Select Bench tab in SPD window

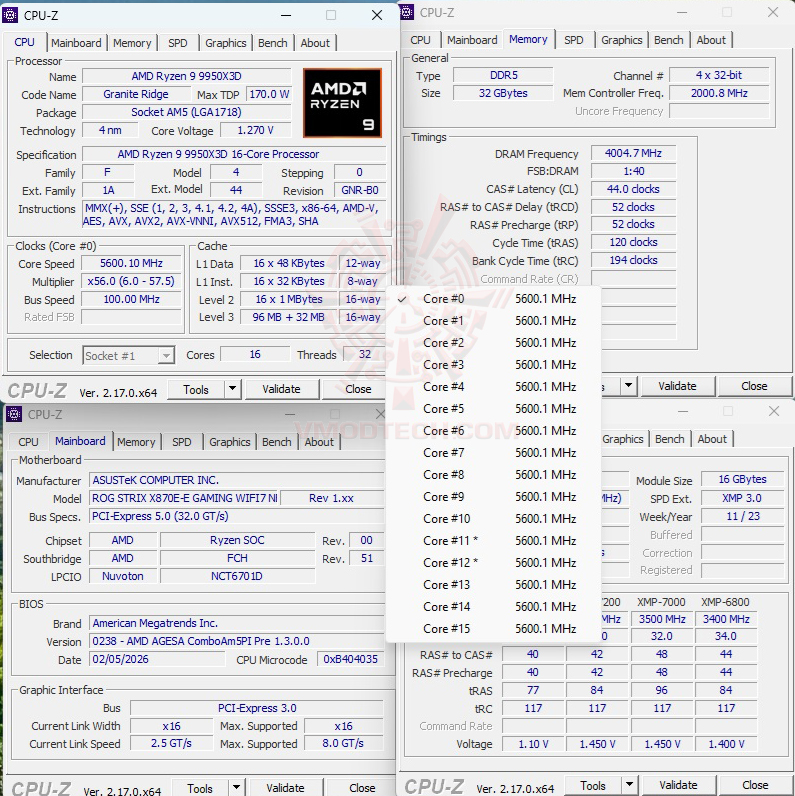coord(670,439)
